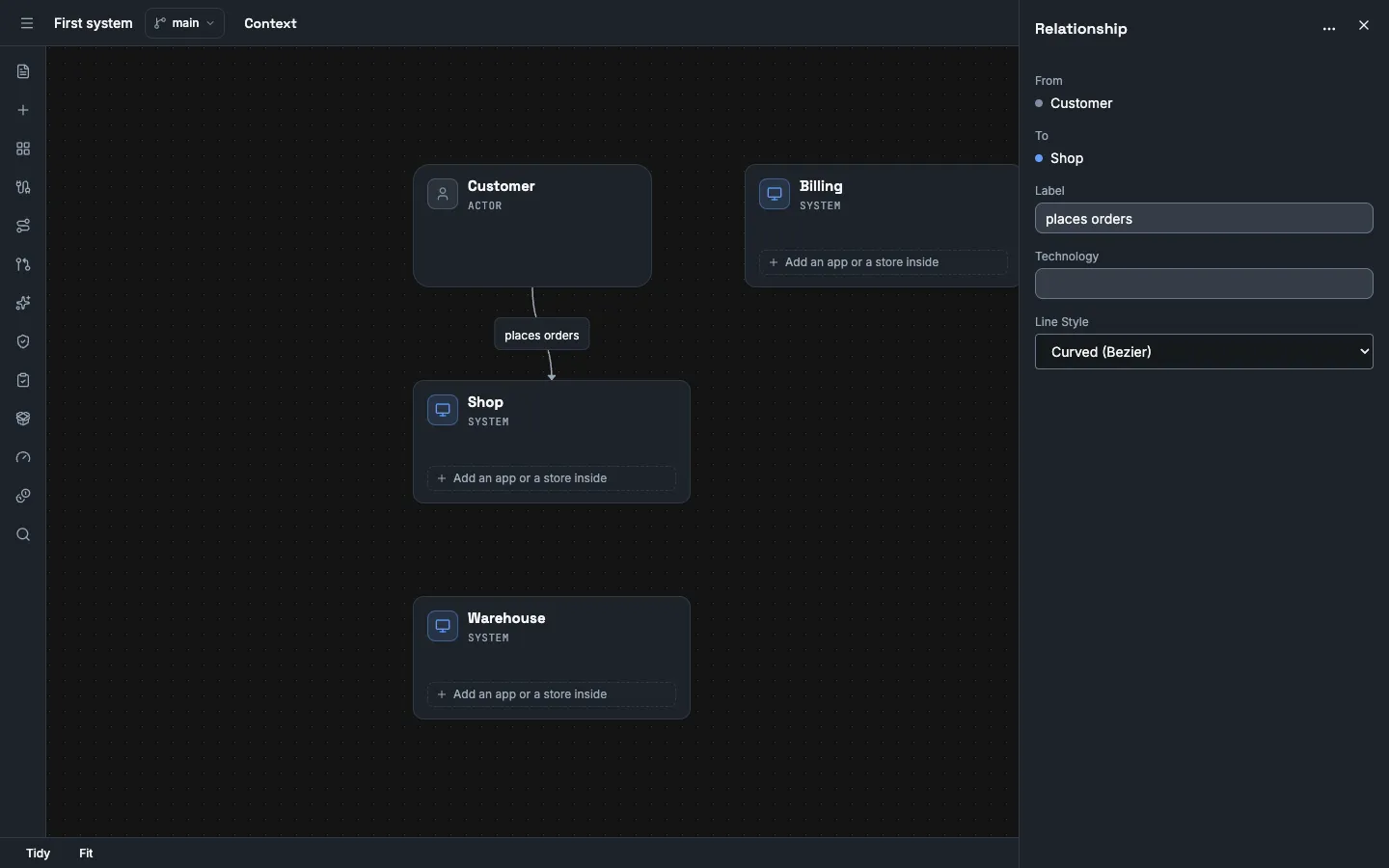Open the clipboard checklist sidebar icon
Image resolution: width=1389 pixels, height=868 pixels.
(23, 380)
